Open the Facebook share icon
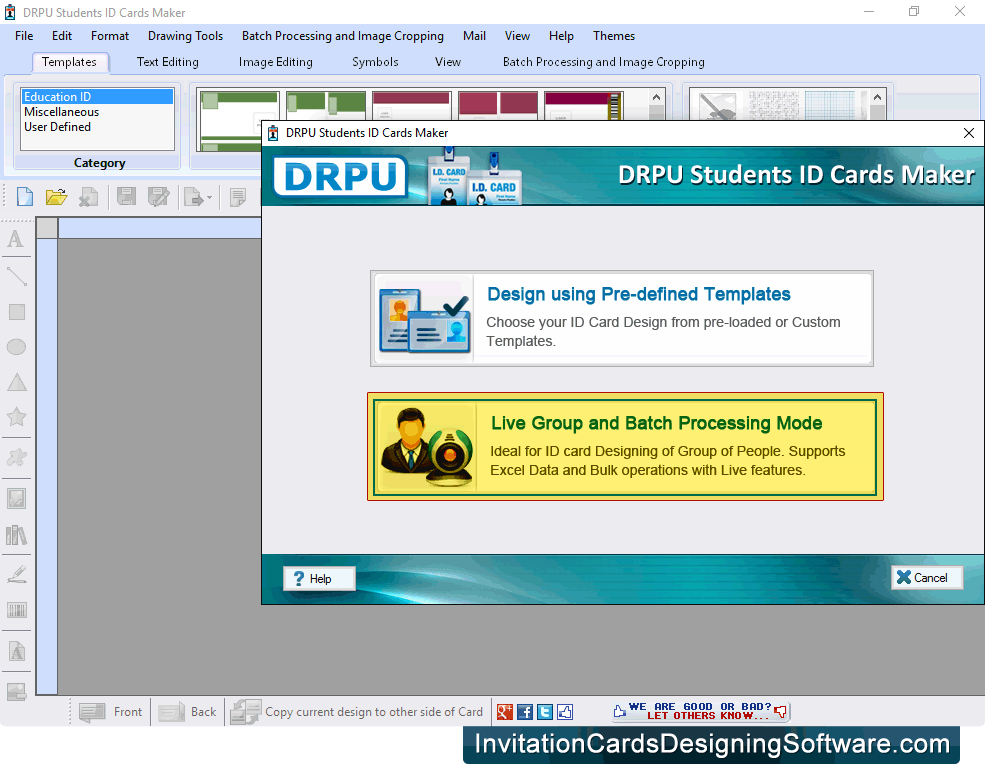The height and width of the screenshot is (766, 985). [525, 712]
